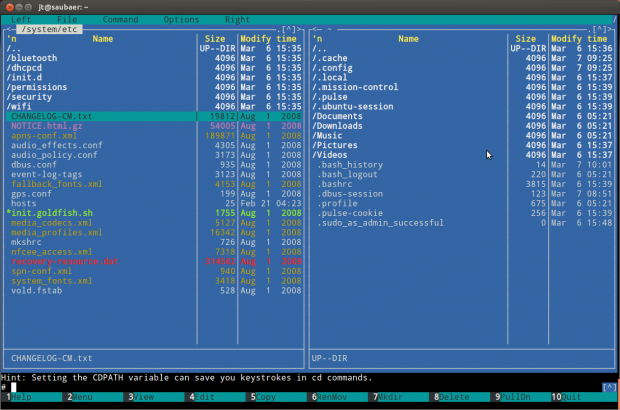The width and height of the screenshot is (620, 410).
Task: Select the parent directory entry in right panel
Action: tap(320, 48)
